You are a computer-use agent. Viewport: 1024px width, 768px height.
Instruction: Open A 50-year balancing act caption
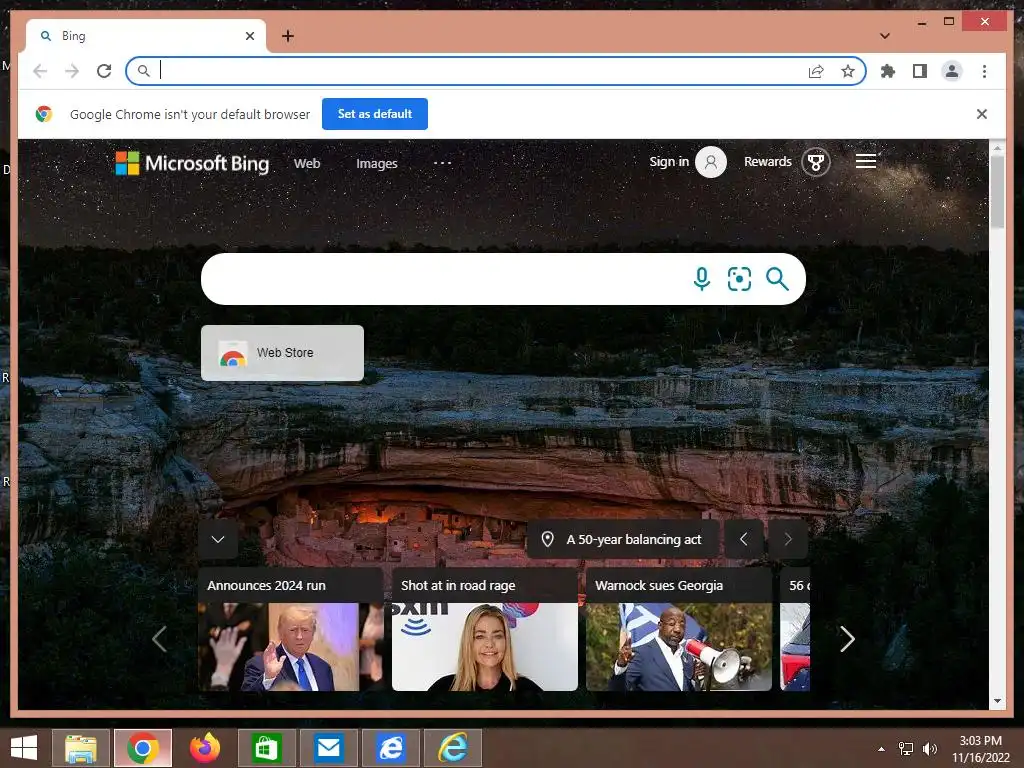633,539
